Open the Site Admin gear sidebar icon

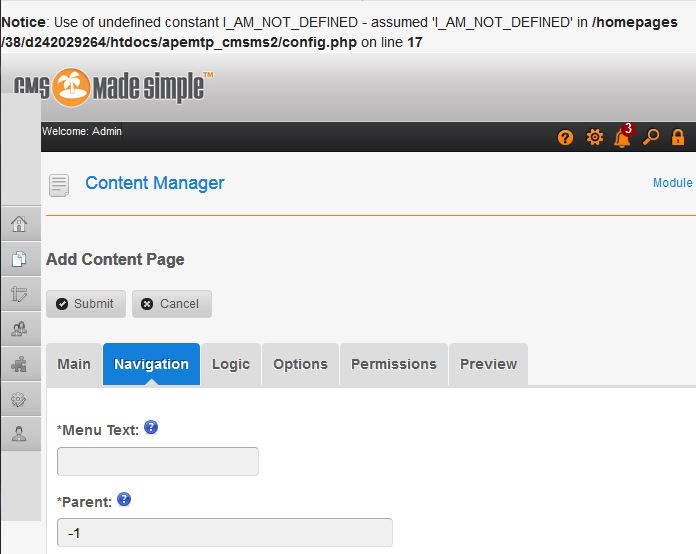(x=19, y=399)
